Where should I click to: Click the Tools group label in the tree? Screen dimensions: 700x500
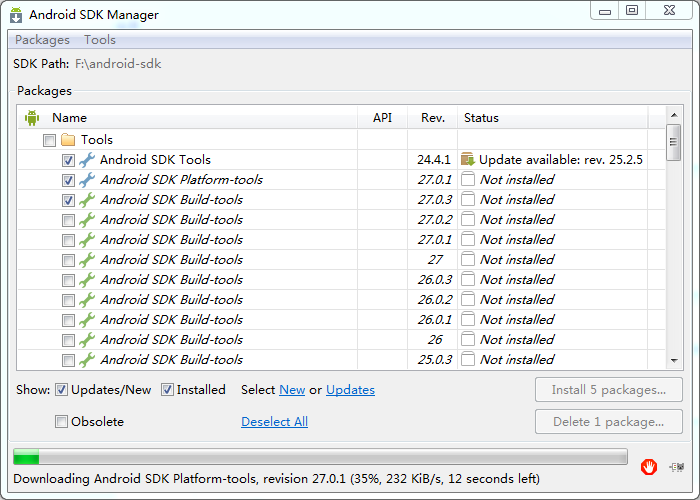(x=97, y=140)
